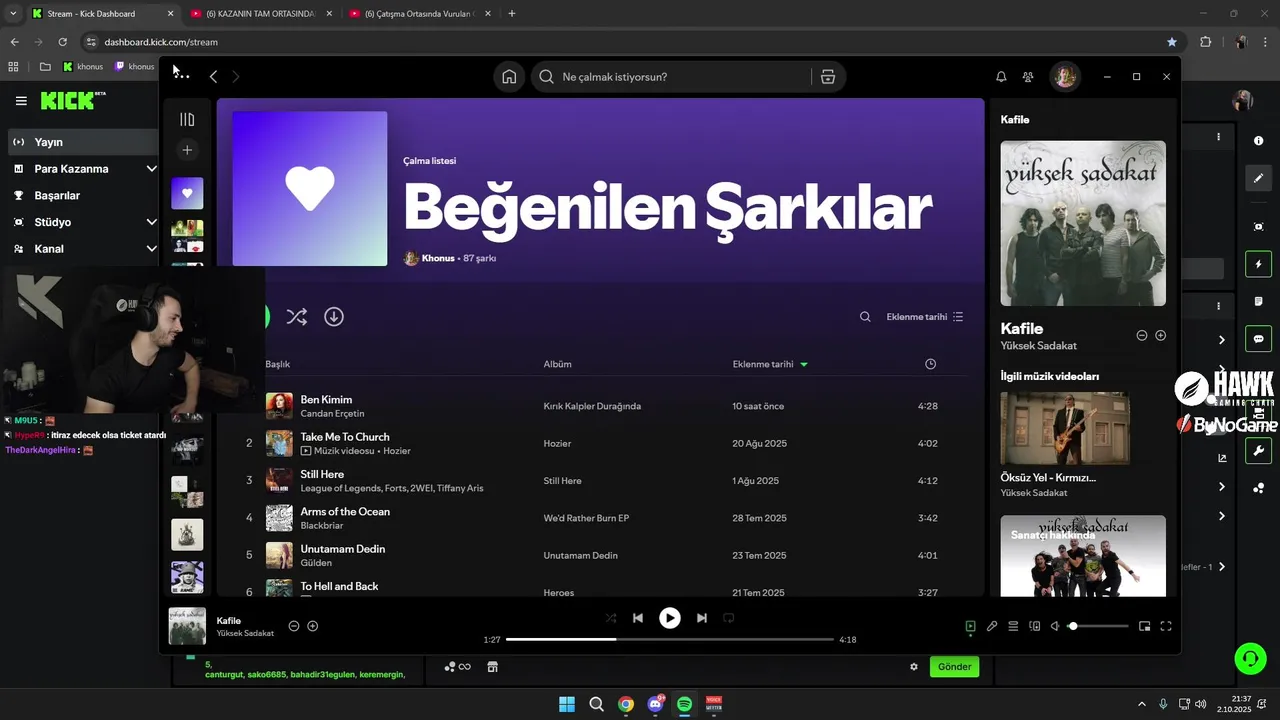The height and width of the screenshot is (720, 1280).
Task: Open Yüksek Sadakat artist link in right panel
Action: click(x=1038, y=345)
